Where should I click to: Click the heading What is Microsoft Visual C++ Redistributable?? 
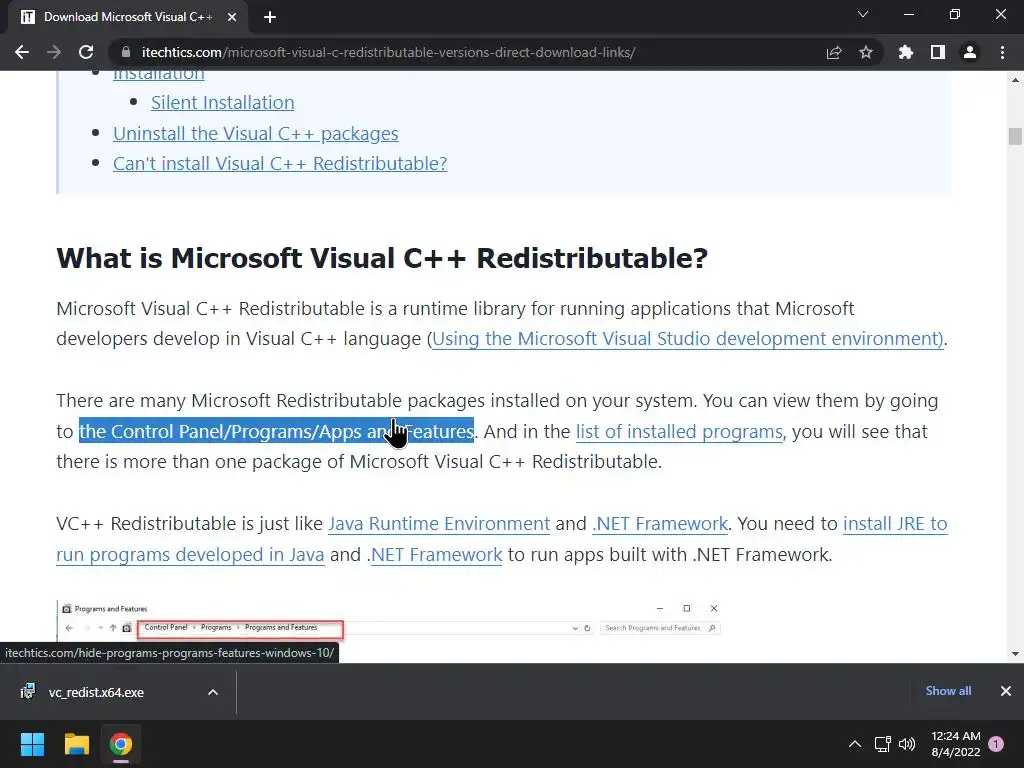[382, 258]
